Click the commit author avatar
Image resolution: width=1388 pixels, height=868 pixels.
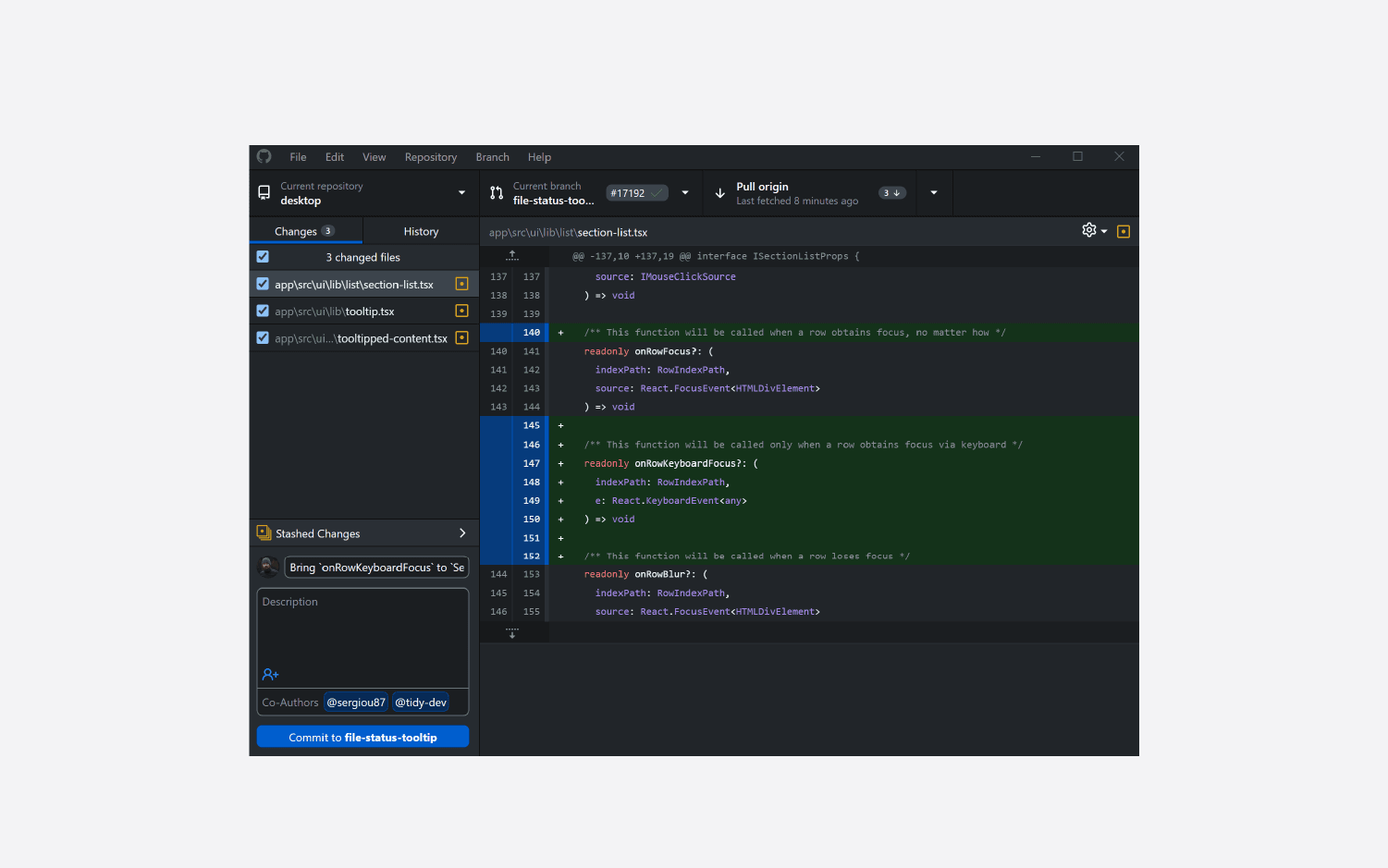tap(269, 567)
